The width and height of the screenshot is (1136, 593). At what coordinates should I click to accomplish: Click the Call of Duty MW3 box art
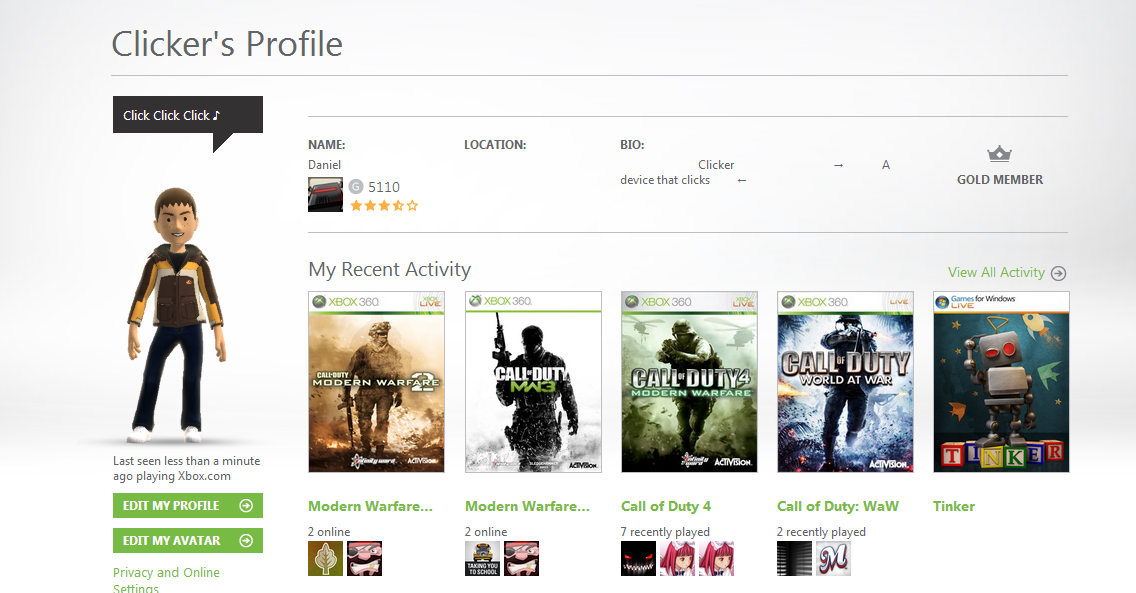click(532, 382)
